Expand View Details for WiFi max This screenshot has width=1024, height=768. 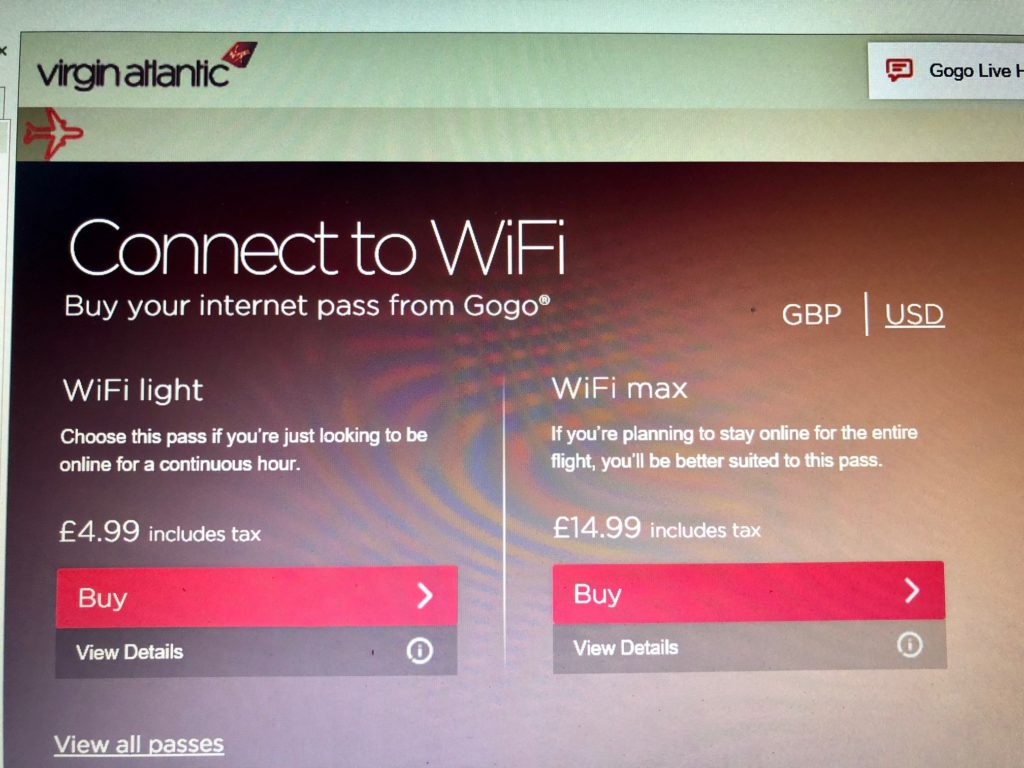pos(749,647)
